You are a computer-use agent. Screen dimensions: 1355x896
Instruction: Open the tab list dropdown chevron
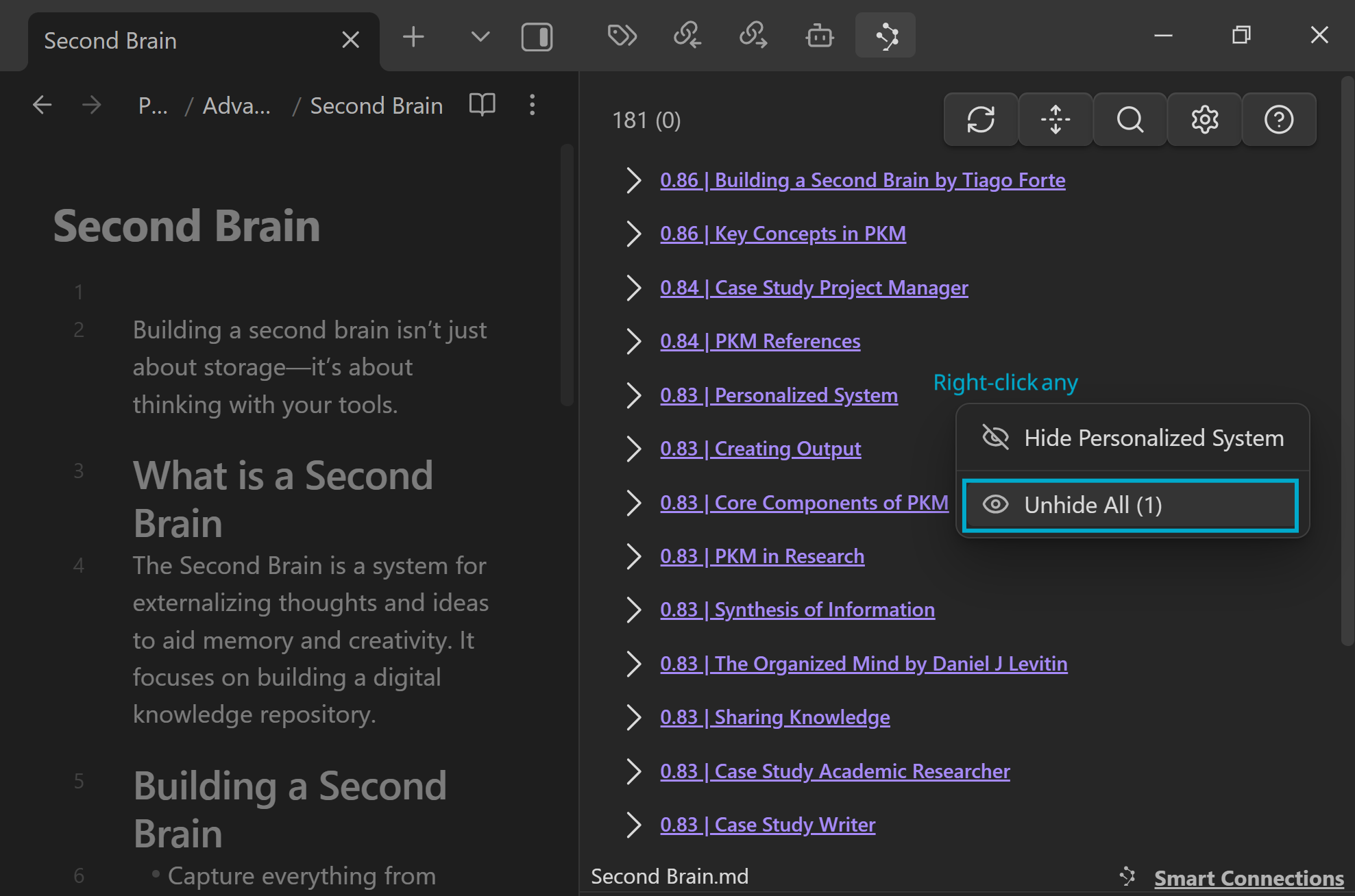point(480,36)
